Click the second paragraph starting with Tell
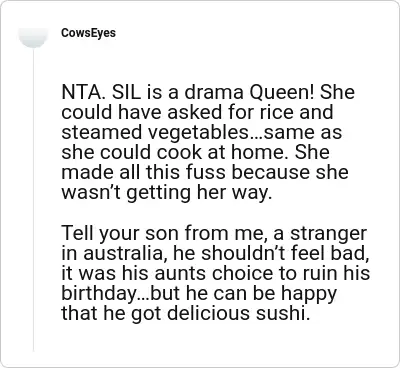The image size is (400, 368). click(x=216, y=273)
